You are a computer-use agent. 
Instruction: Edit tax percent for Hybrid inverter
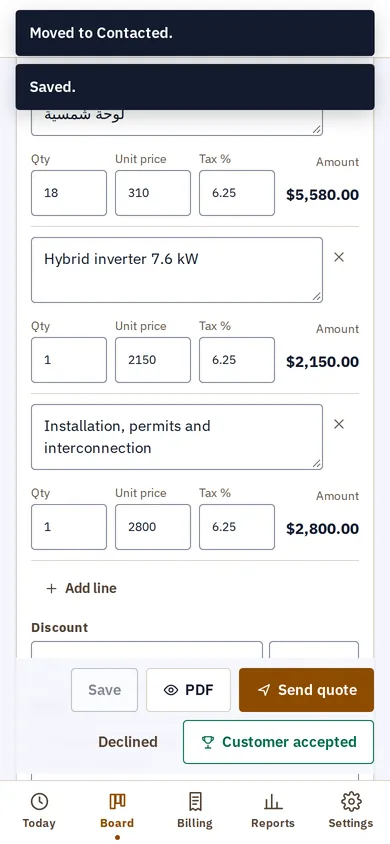coord(237,360)
